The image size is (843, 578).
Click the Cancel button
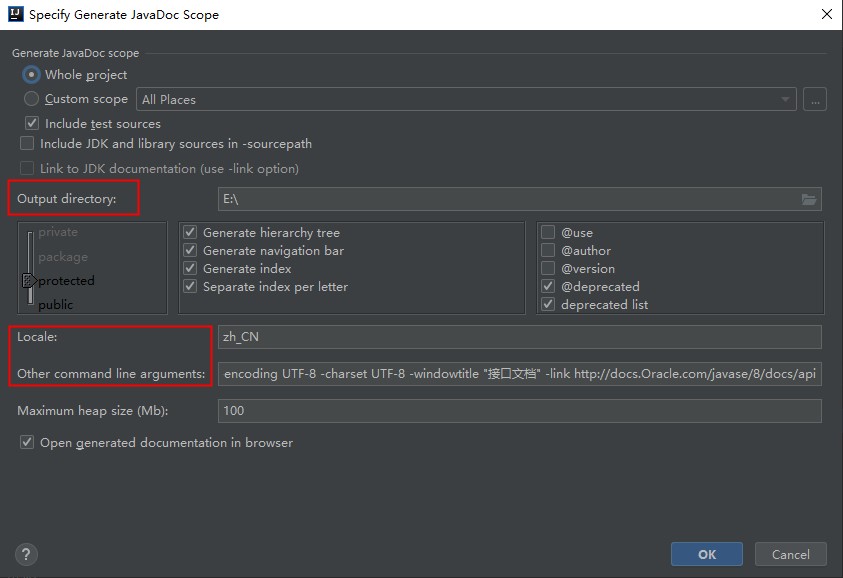coord(790,554)
